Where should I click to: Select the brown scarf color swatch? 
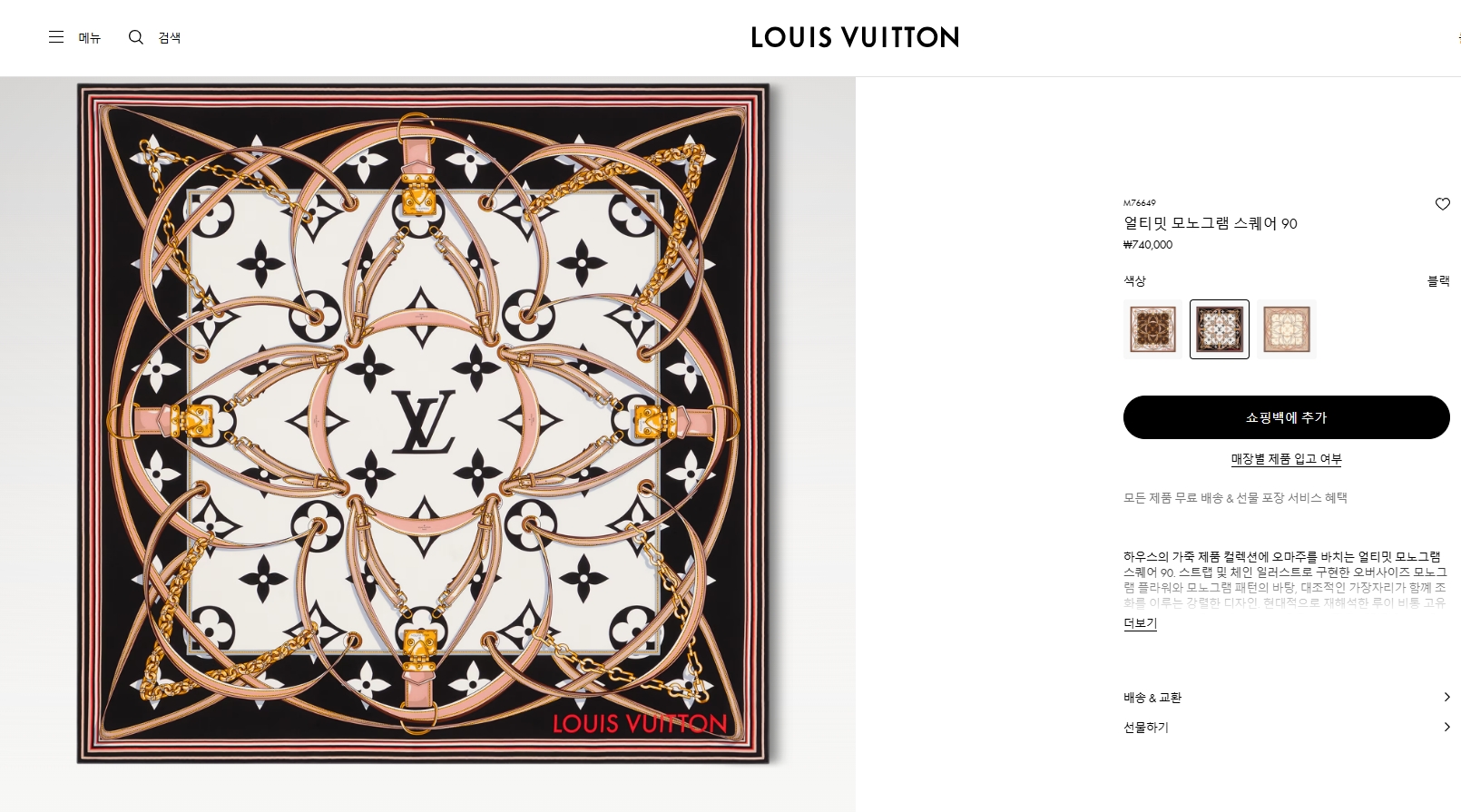click(x=1152, y=329)
